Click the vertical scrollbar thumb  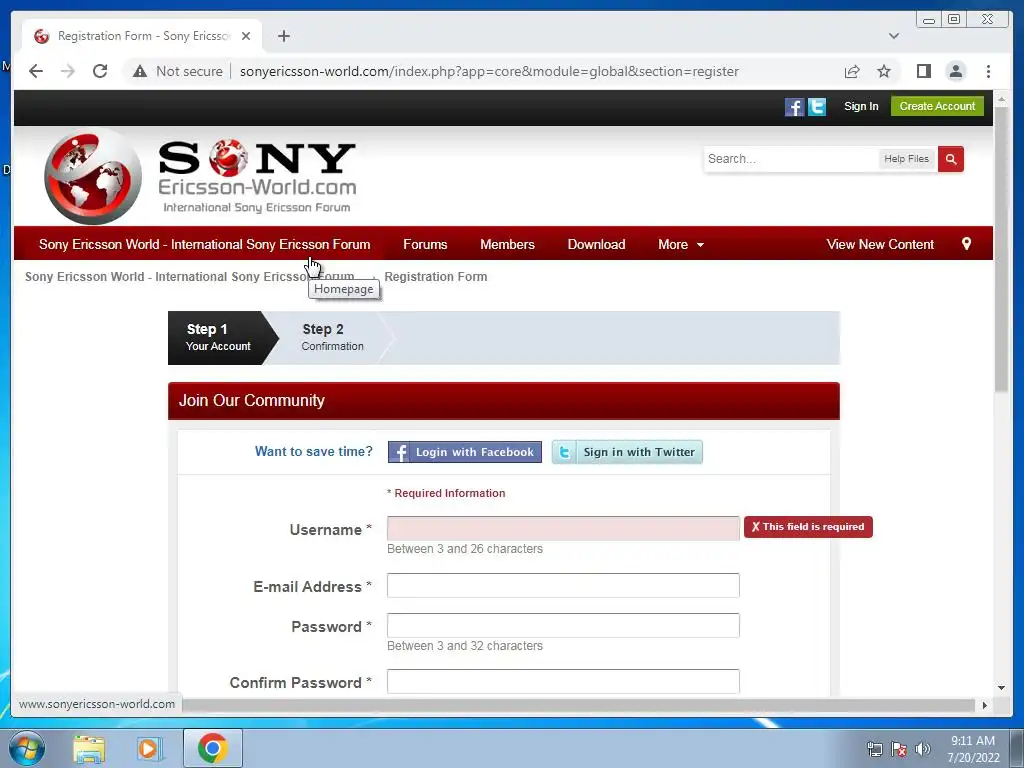[1001, 251]
